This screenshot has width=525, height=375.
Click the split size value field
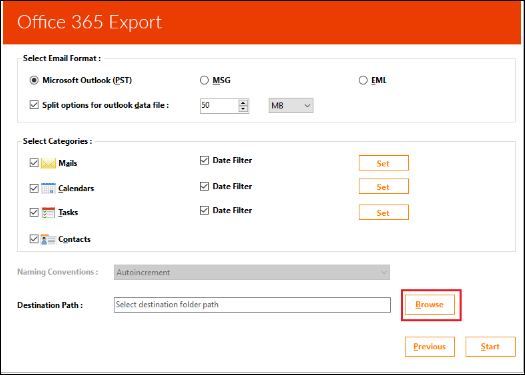pos(219,106)
